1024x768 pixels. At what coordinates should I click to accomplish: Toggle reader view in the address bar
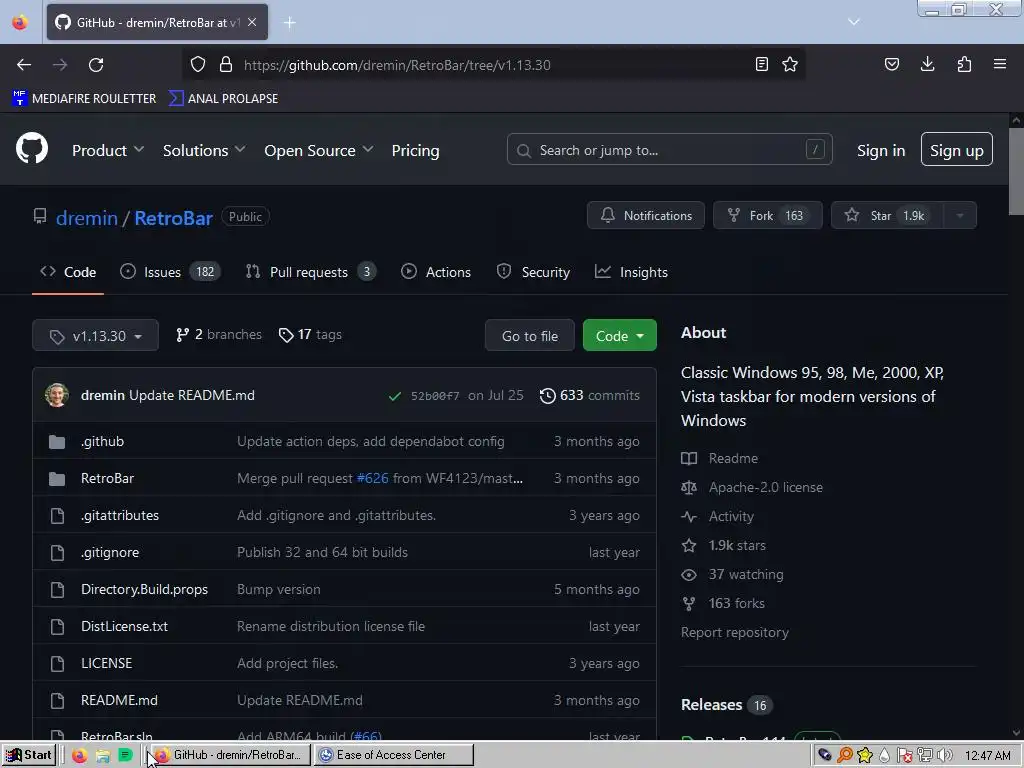761,64
